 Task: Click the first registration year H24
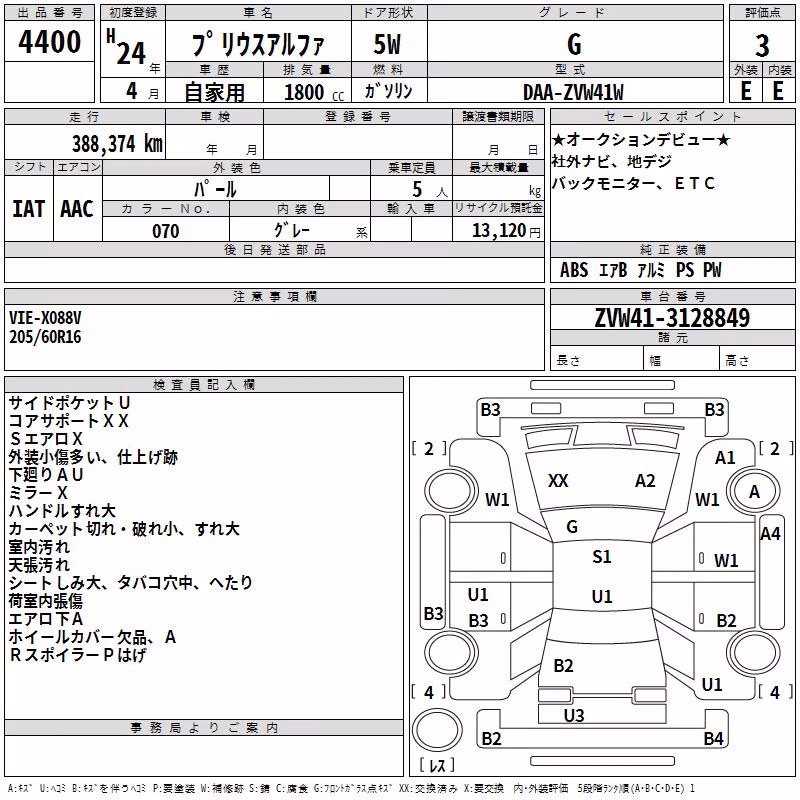[x=126, y=48]
